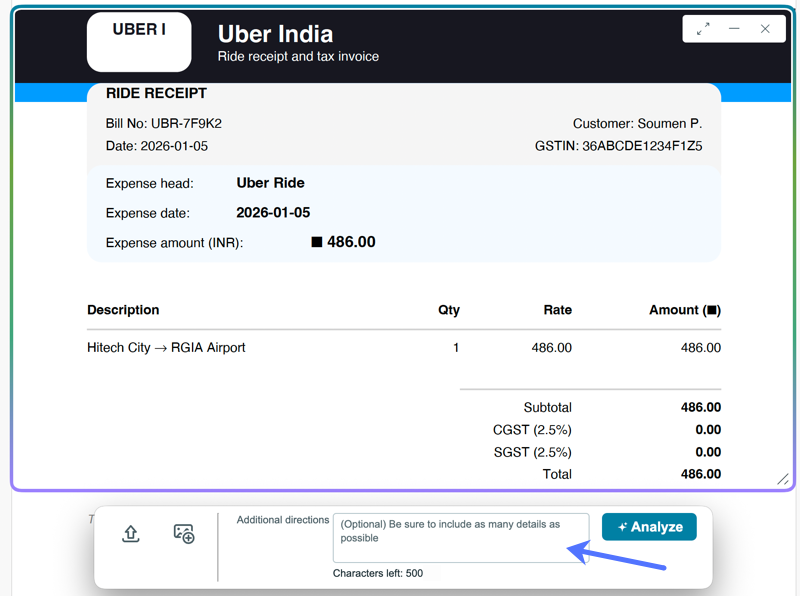Viewport: 800px width, 596px height.
Task: Click the bold 486.00 expense amount
Action: pyautogui.click(x=351, y=242)
